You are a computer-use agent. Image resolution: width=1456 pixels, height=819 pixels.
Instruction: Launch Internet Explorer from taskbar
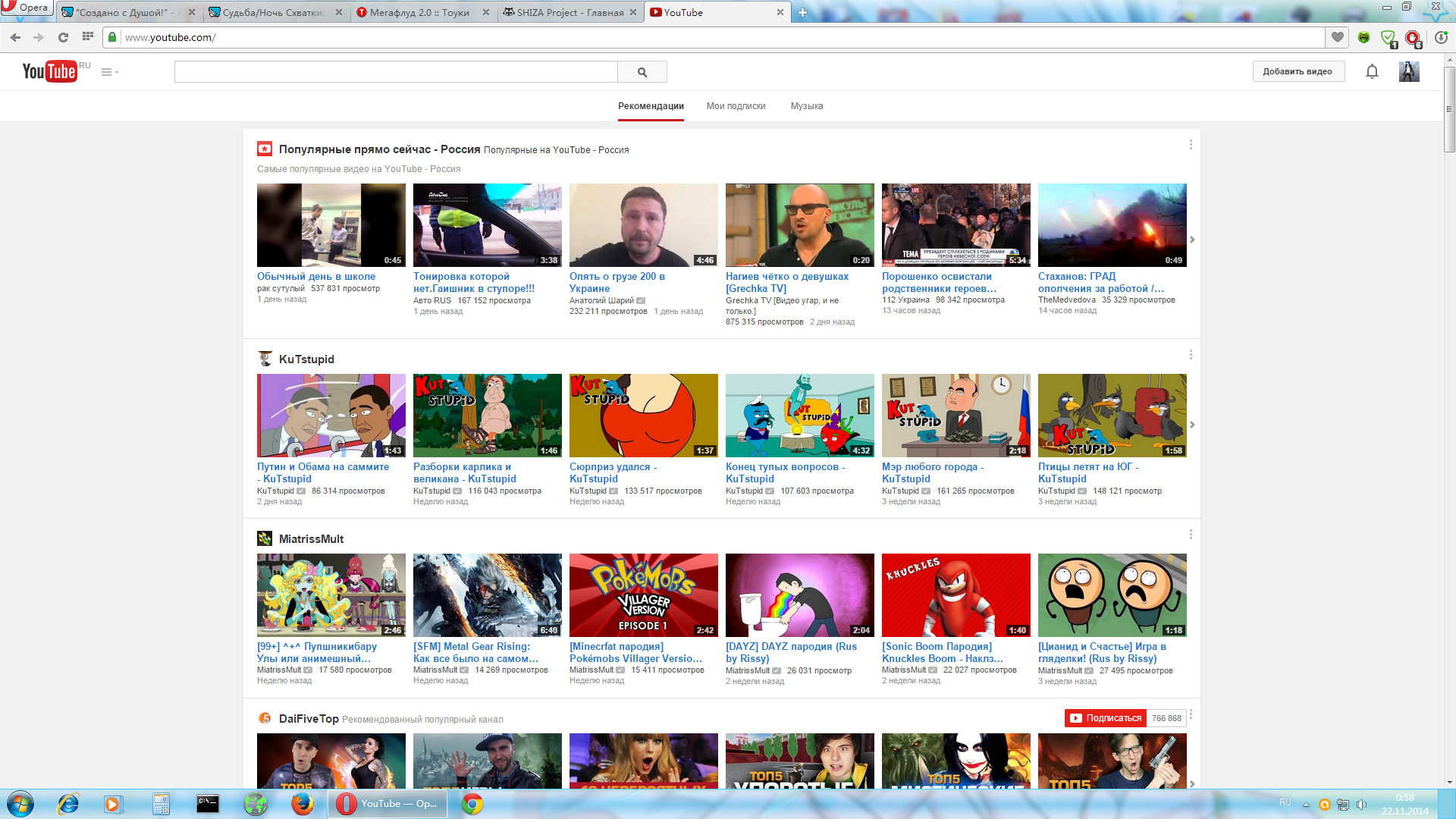pos(68,804)
